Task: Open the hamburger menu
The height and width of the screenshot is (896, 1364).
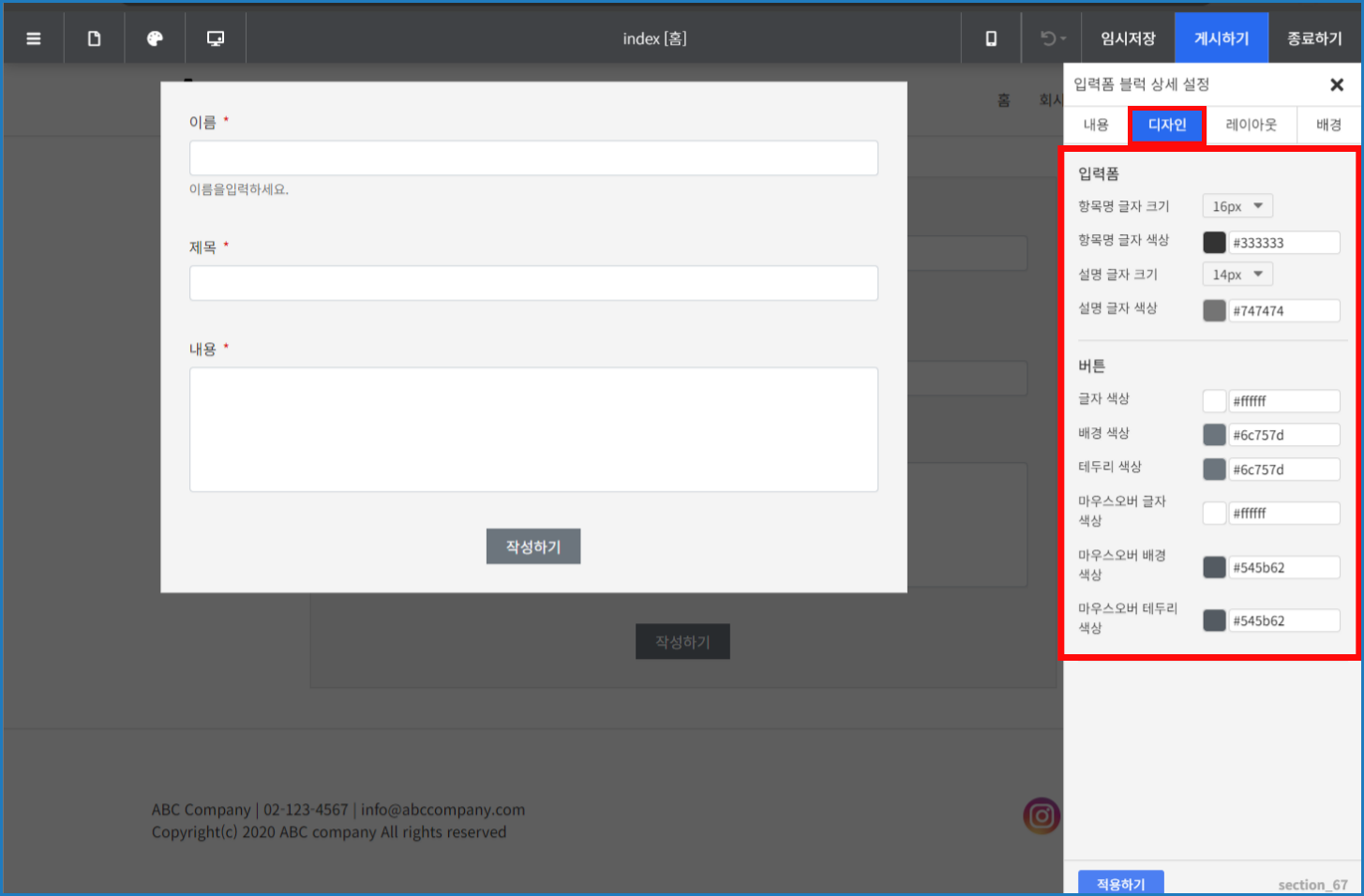Action: tap(33, 38)
